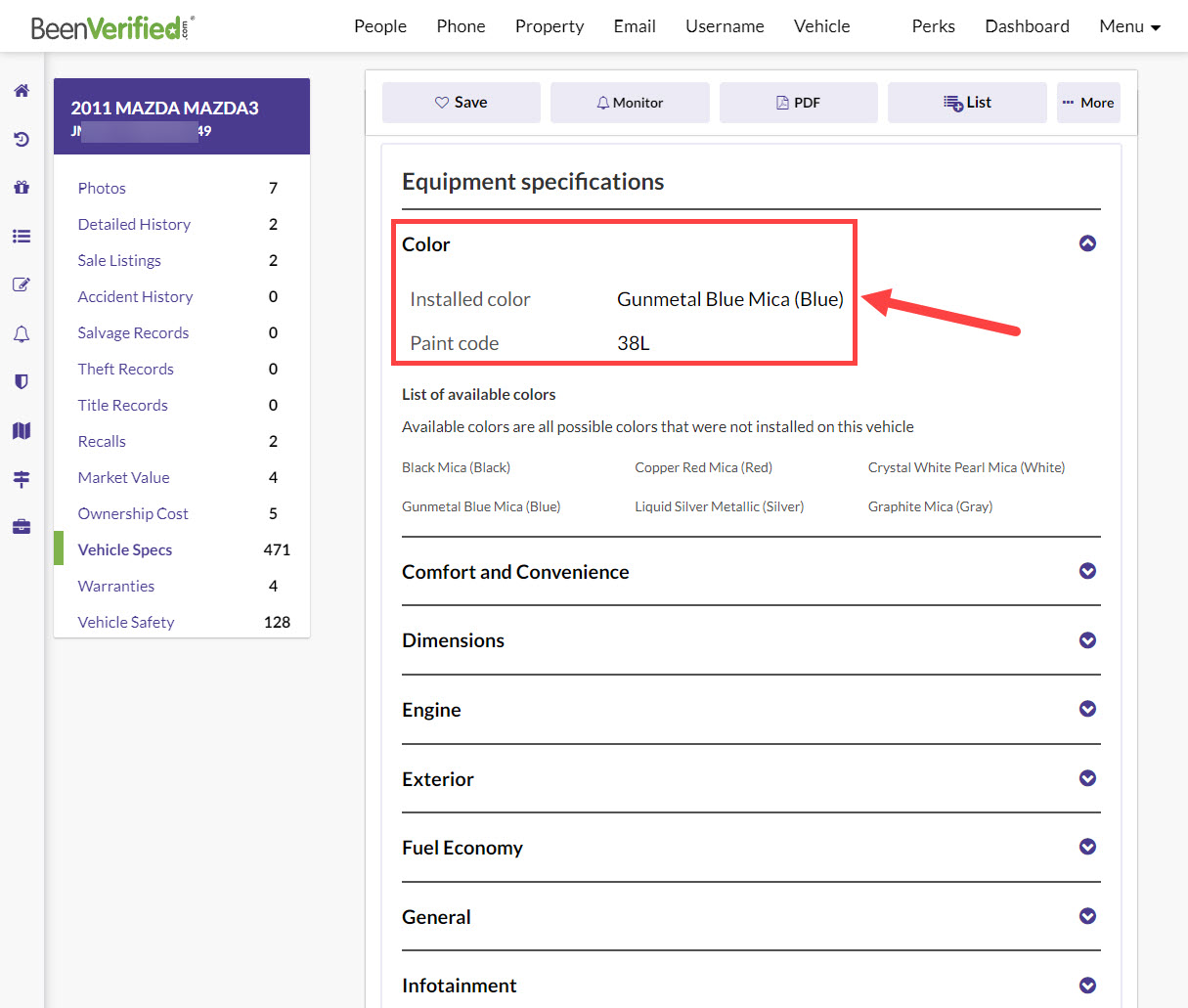Click 'Black Mica (Black)' available color
The width and height of the screenshot is (1188, 1008).
456,467
